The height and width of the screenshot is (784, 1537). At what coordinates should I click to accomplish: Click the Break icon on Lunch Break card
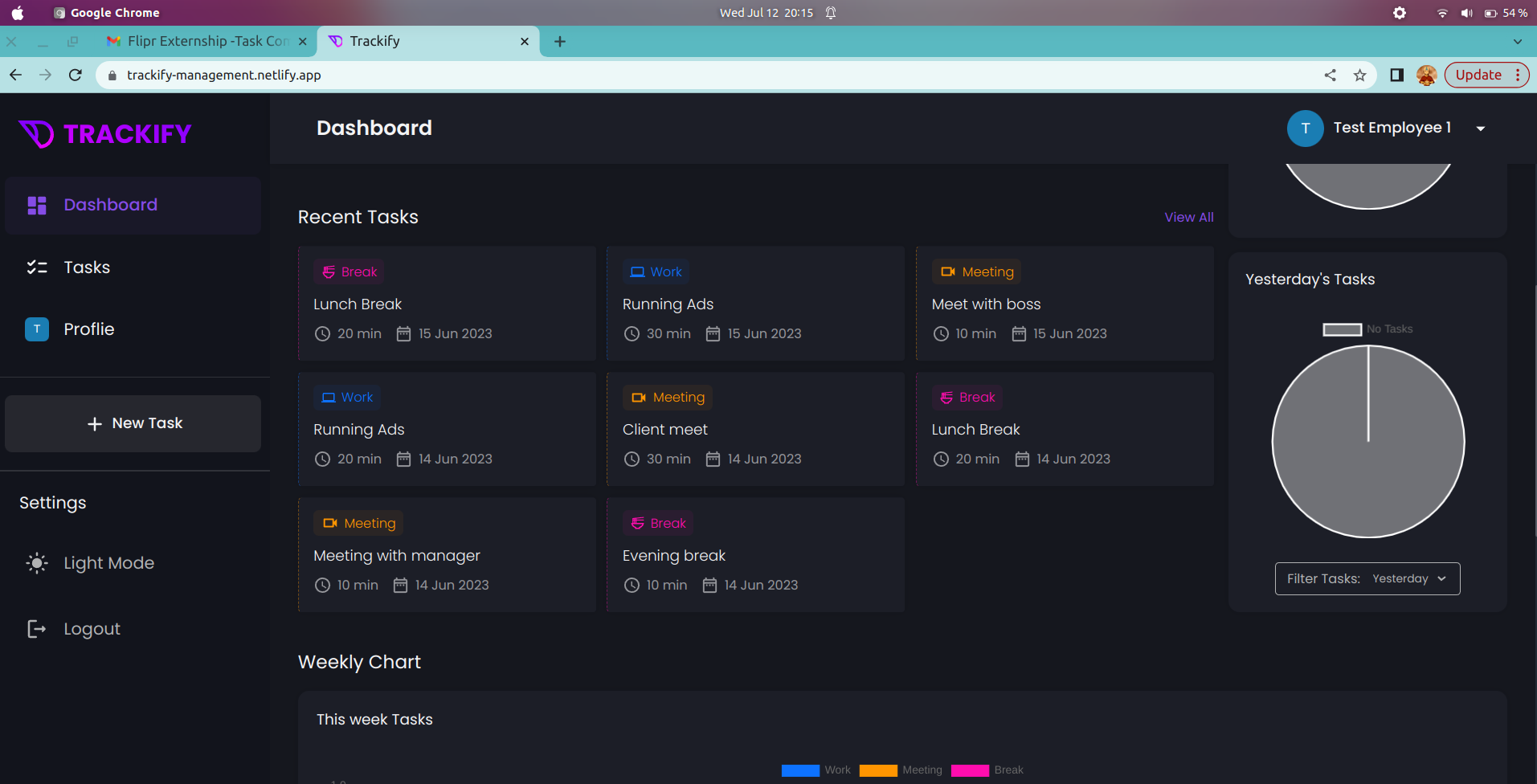(329, 272)
